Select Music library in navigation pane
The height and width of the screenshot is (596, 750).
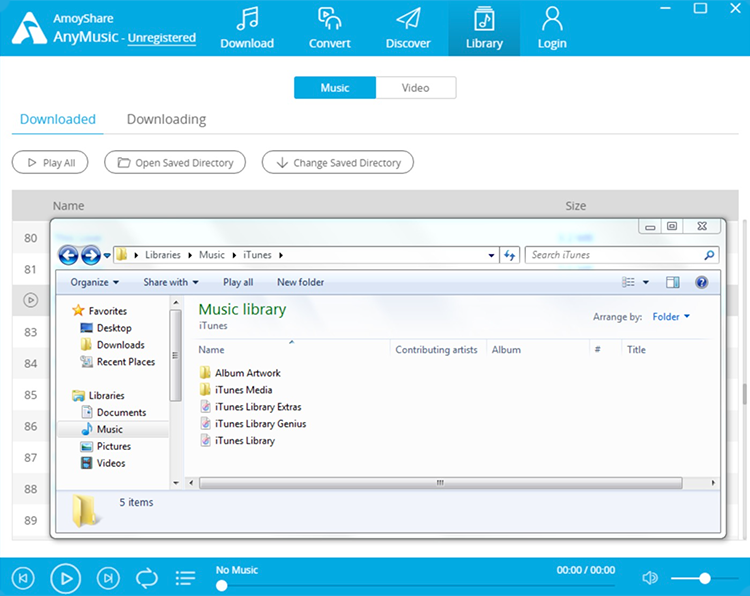pyautogui.click(x=113, y=429)
